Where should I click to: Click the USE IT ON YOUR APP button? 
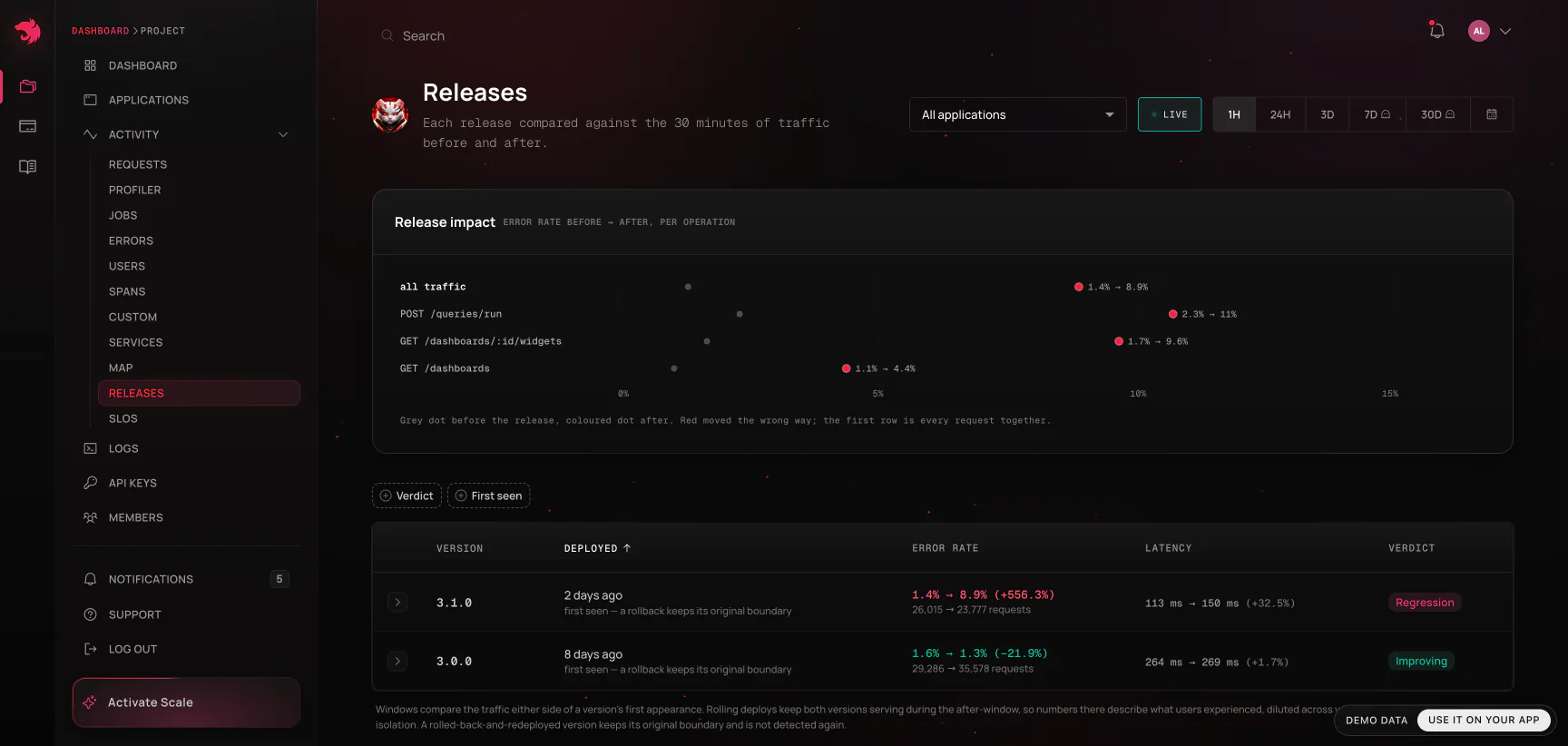coord(1484,720)
